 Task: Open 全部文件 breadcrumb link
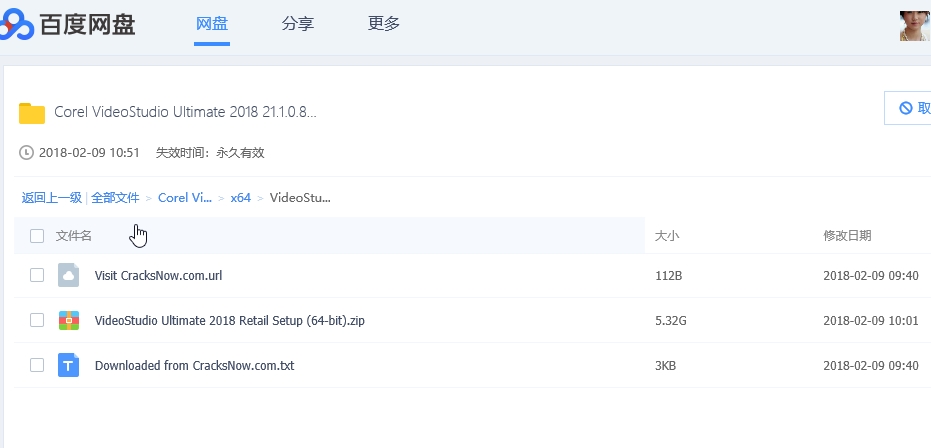115,198
